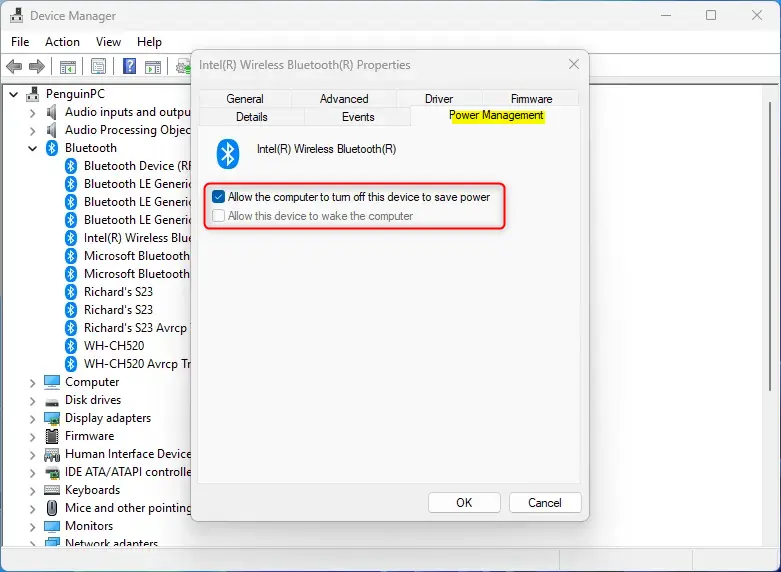Select Microsoft Bluetooth Enumerator first entry
The width and height of the screenshot is (781, 572).
[136, 256]
